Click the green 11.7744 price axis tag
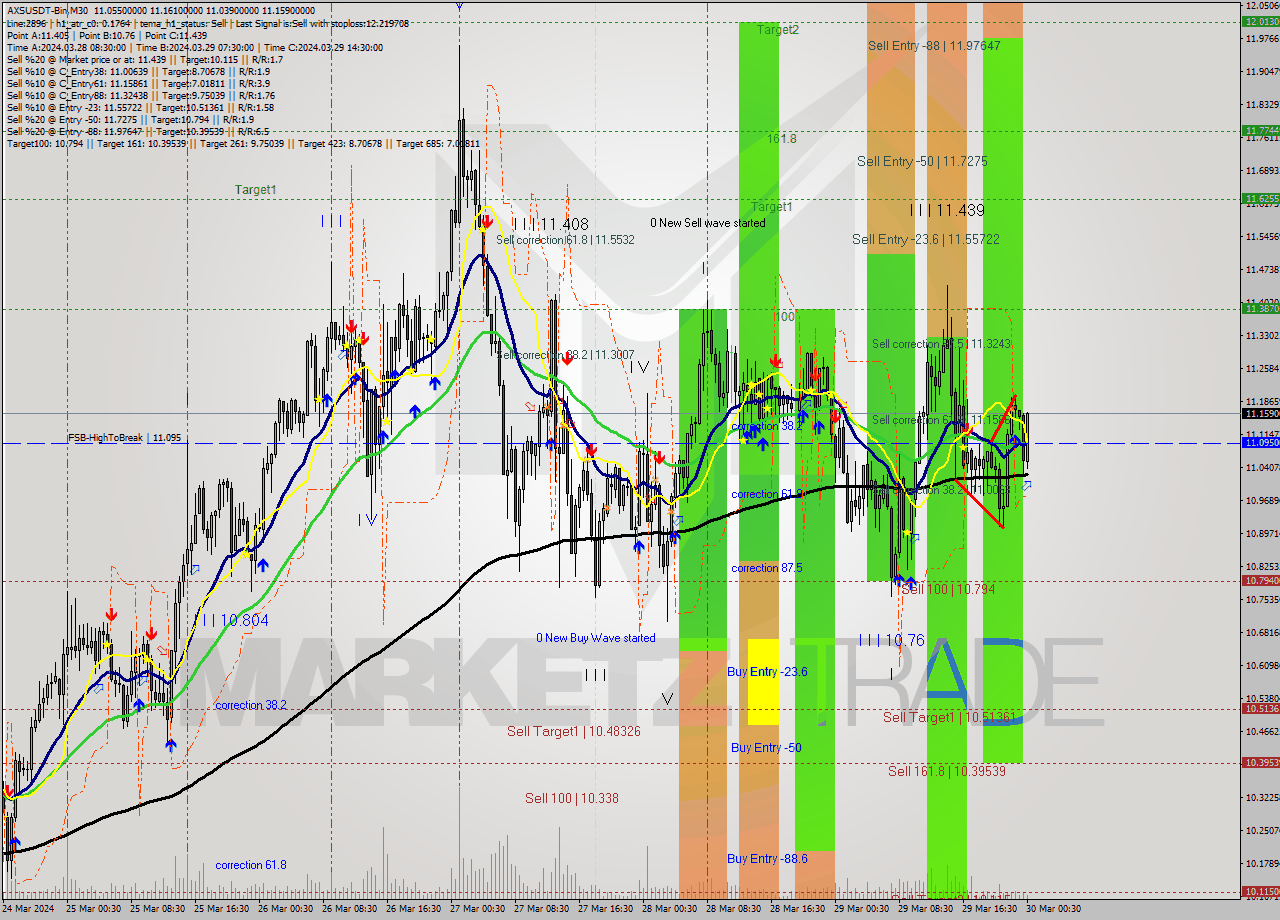The height and width of the screenshot is (920, 1280). (x=1261, y=130)
